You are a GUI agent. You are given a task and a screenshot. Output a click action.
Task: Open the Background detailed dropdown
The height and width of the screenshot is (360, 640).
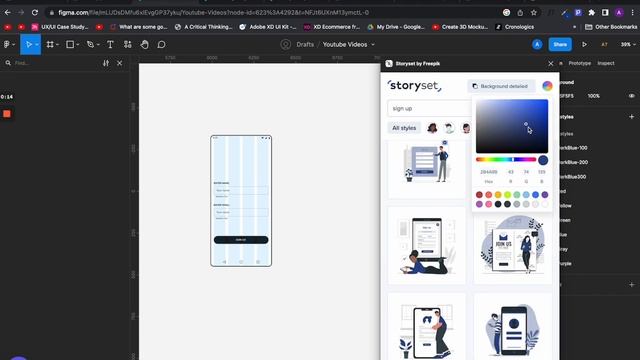pyautogui.click(x=501, y=86)
